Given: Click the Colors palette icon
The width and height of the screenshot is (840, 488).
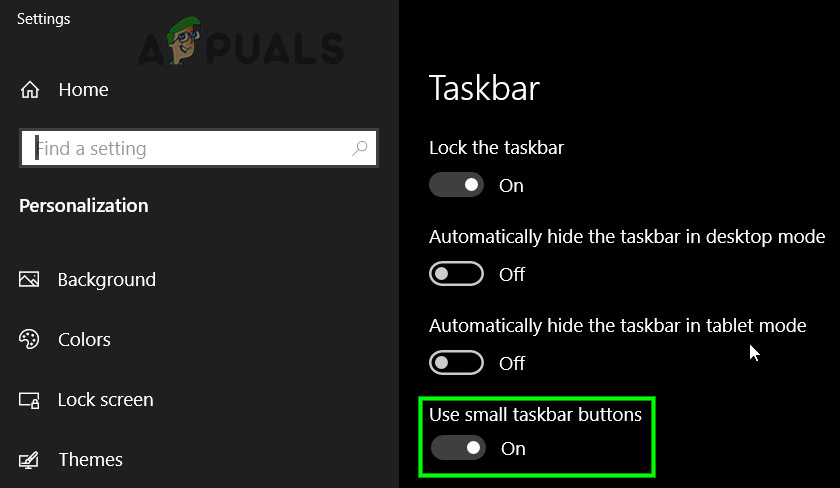Looking at the screenshot, I should (29, 340).
